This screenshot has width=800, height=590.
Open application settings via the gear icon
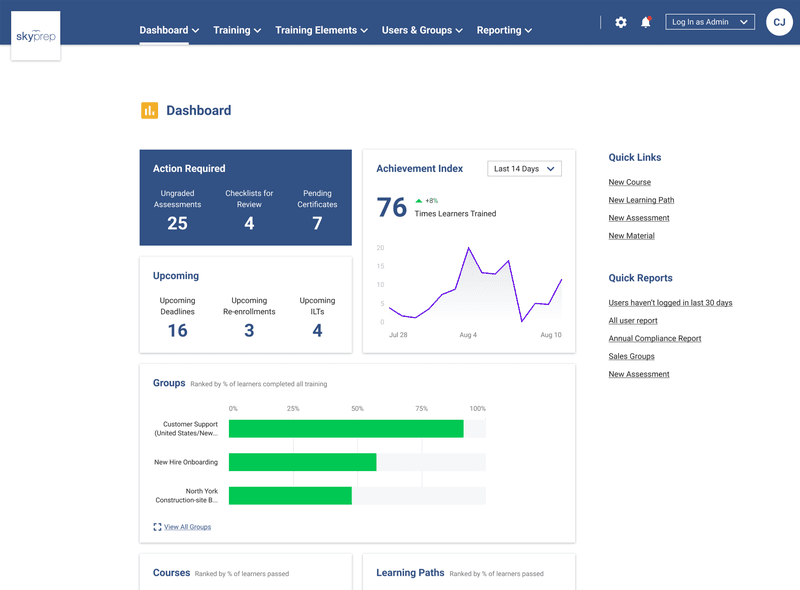click(621, 21)
